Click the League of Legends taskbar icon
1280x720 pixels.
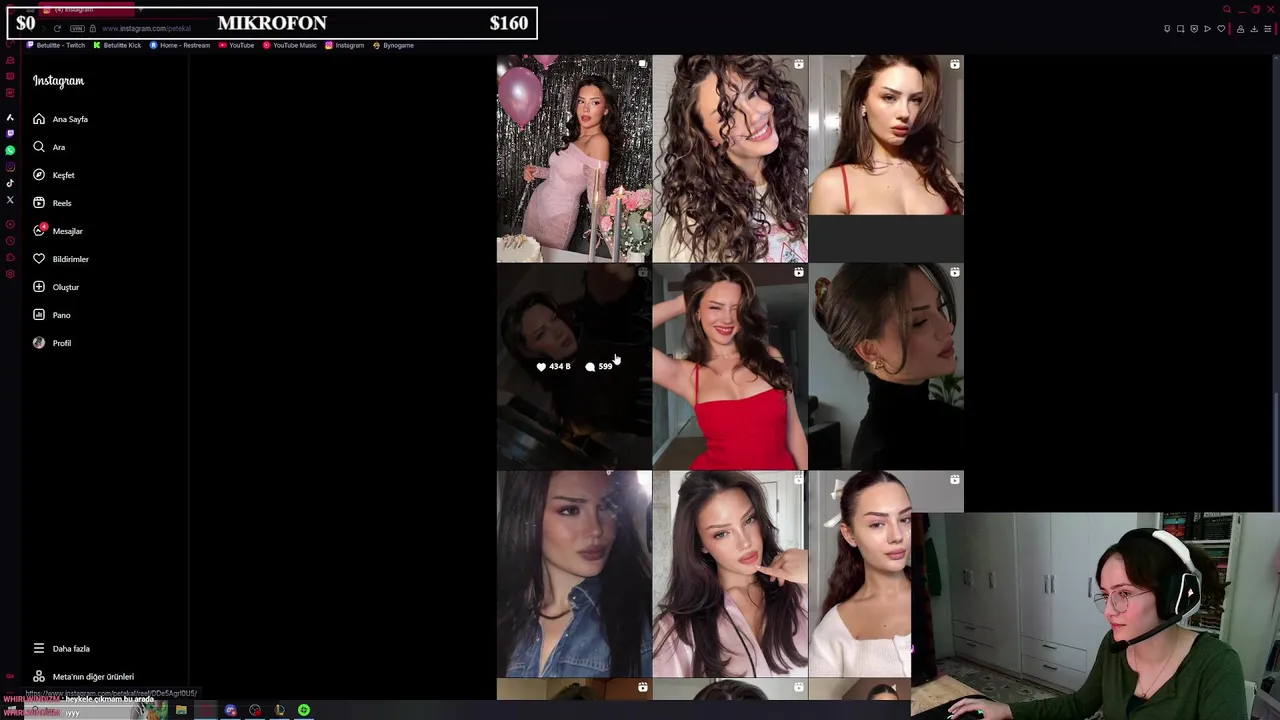click(x=279, y=711)
